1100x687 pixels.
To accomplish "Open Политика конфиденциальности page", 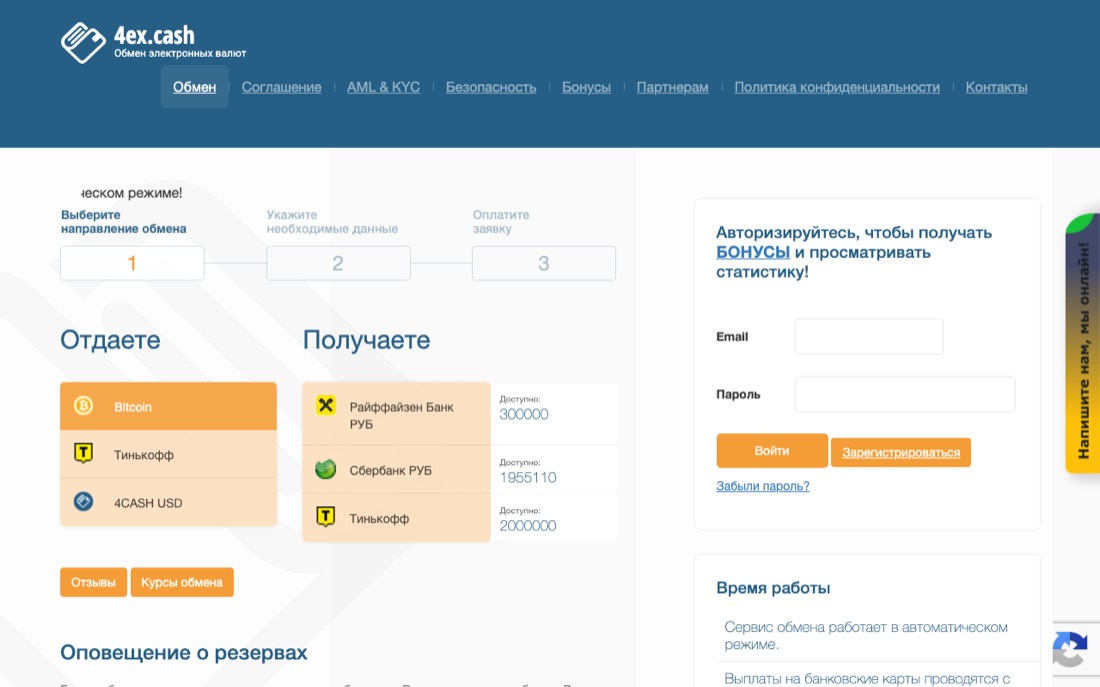I will tap(837, 87).
